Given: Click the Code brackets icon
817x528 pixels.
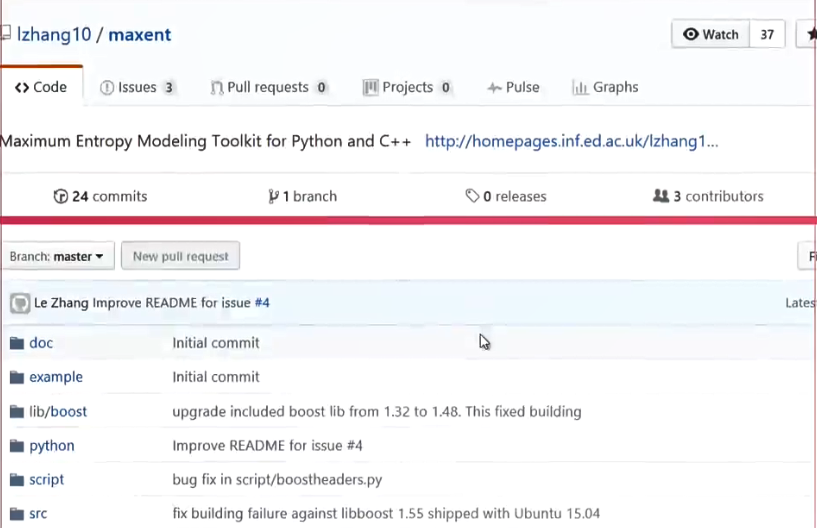Looking at the screenshot, I should tap(22, 88).
